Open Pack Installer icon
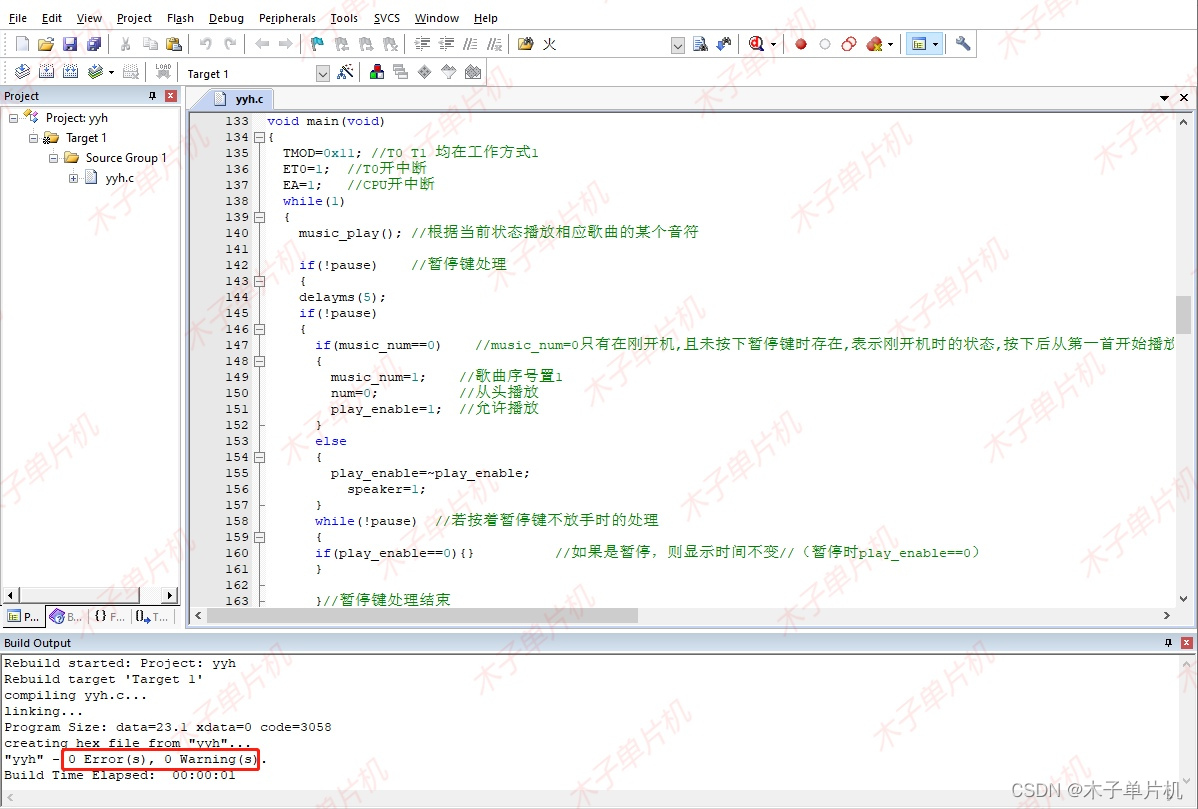The image size is (1198, 809). 473,72
